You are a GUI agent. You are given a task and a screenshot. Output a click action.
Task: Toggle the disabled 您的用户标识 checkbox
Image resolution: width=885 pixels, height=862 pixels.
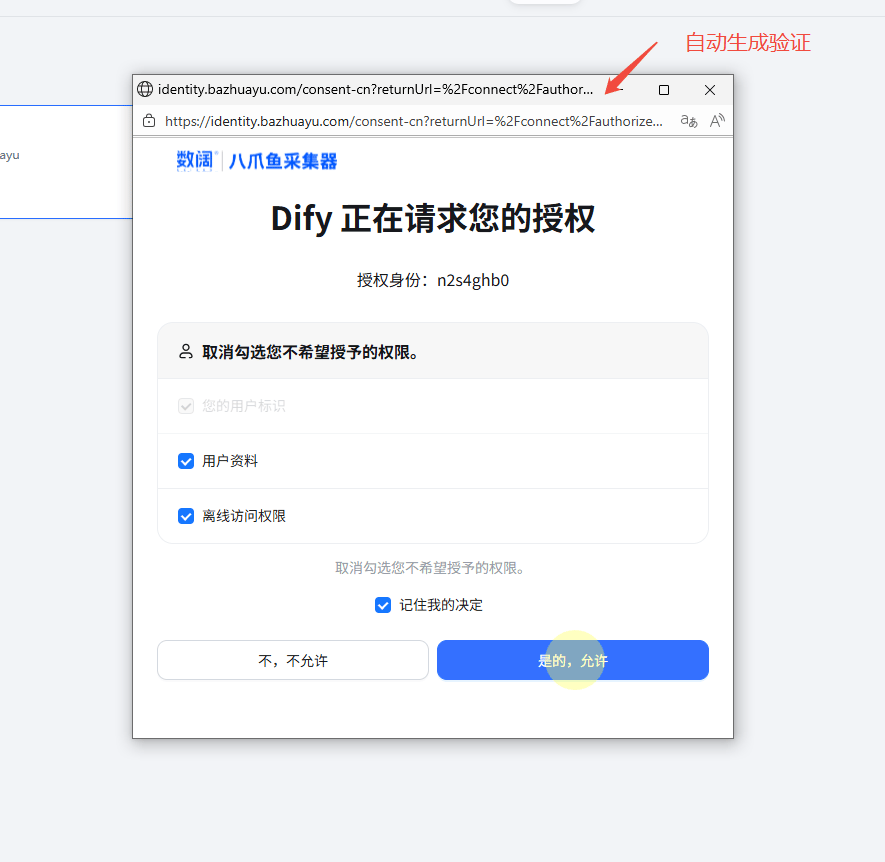pyautogui.click(x=186, y=406)
